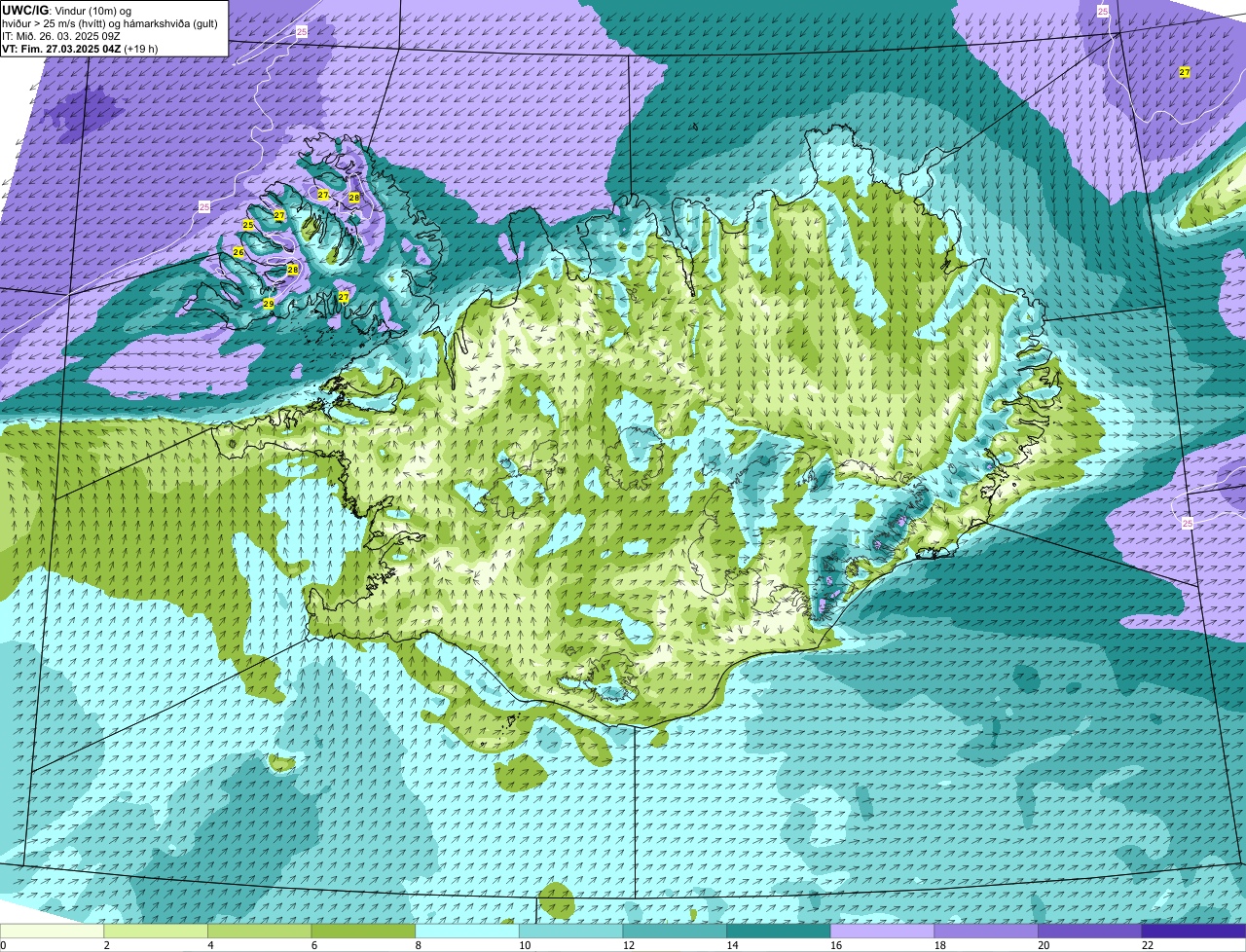
Task: Click the 2–4 m/s legend color swatch
Action: [157, 931]
